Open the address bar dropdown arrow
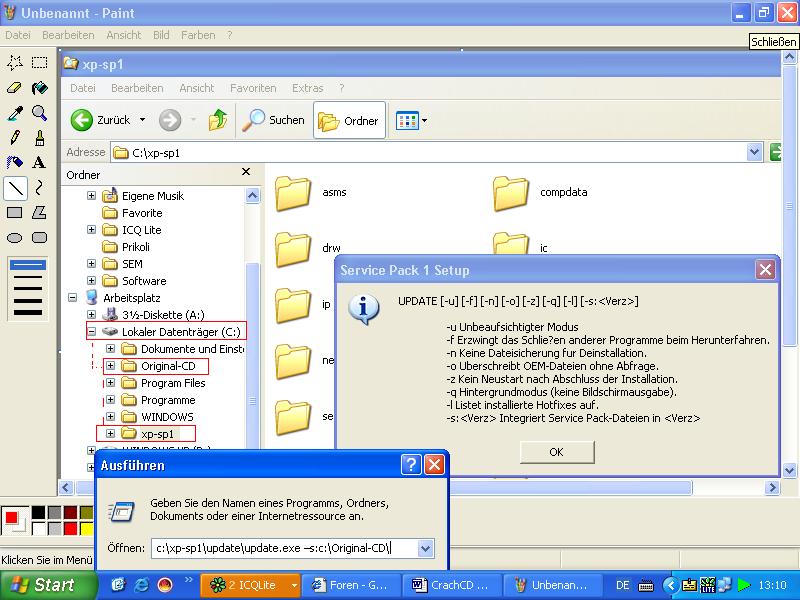Image resolution: width=800 pixels, height=600 pixels. 755,152
